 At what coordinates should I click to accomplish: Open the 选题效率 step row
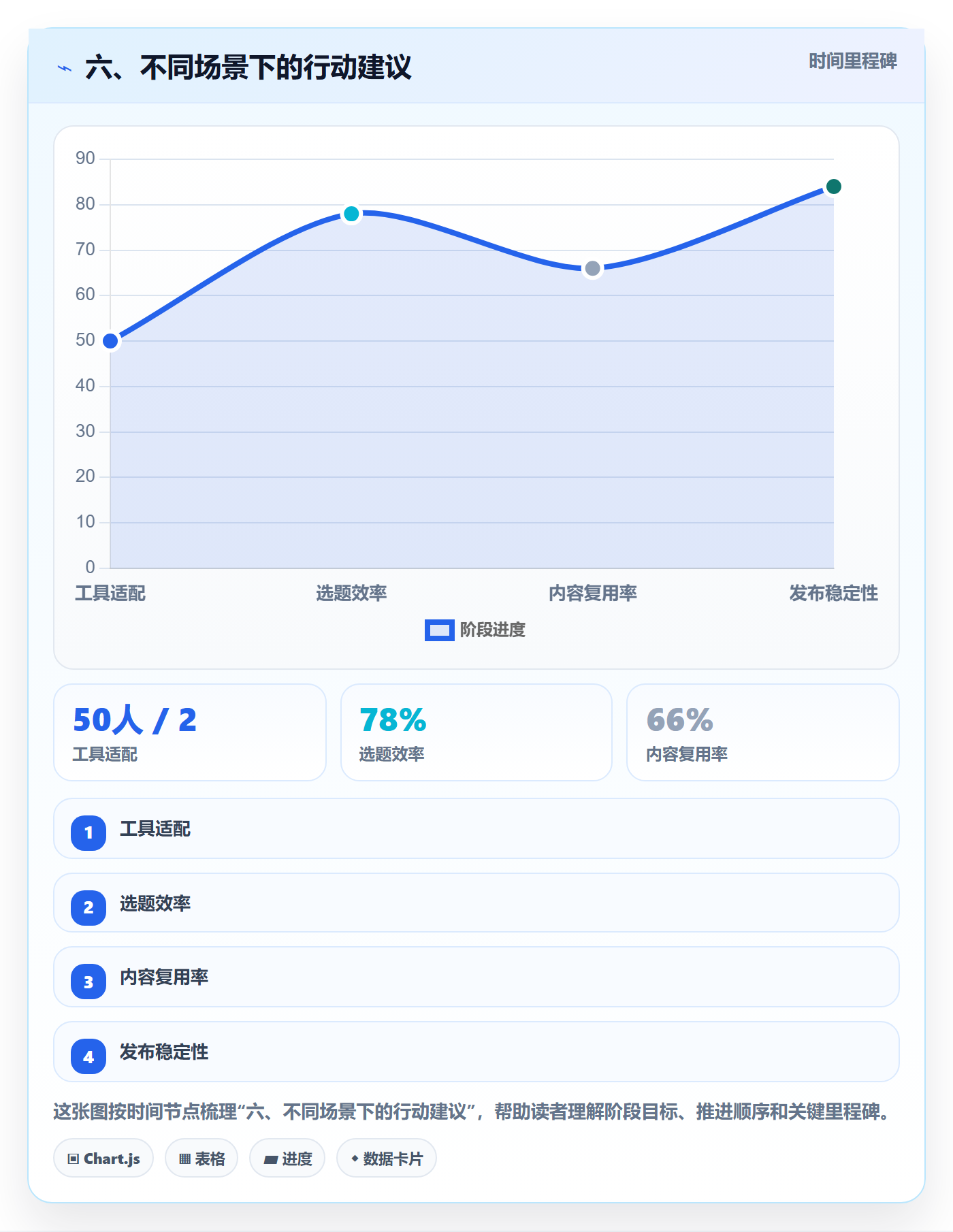pyautogui.click(x=476, y=903)
